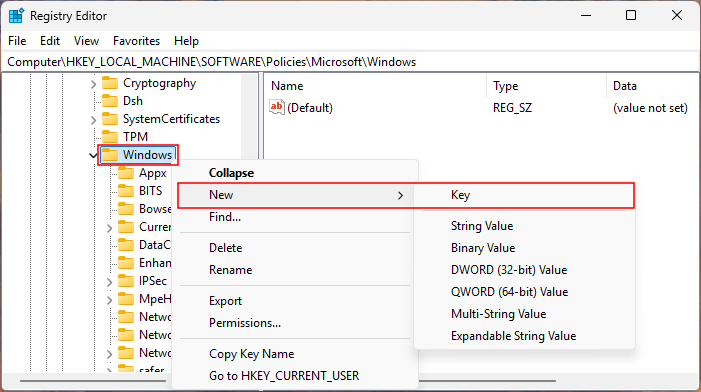The image size is (701, 392).
Task: Click the Name column header
Action: click(x=375, y=86)
